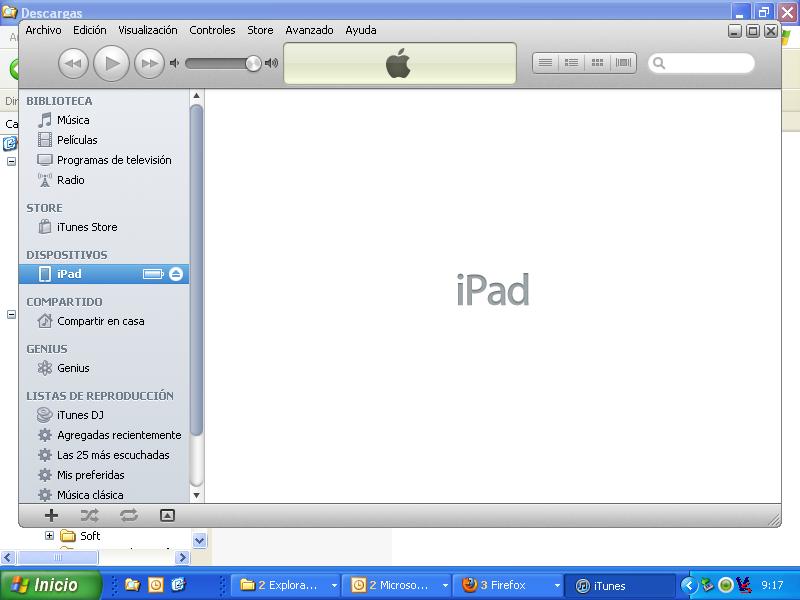Image resolution: width=800 pixels, height=600 pixels.
Task: Collapse the lower Explorer tree node
Action: pyautogui.click(x=11, y=314)
